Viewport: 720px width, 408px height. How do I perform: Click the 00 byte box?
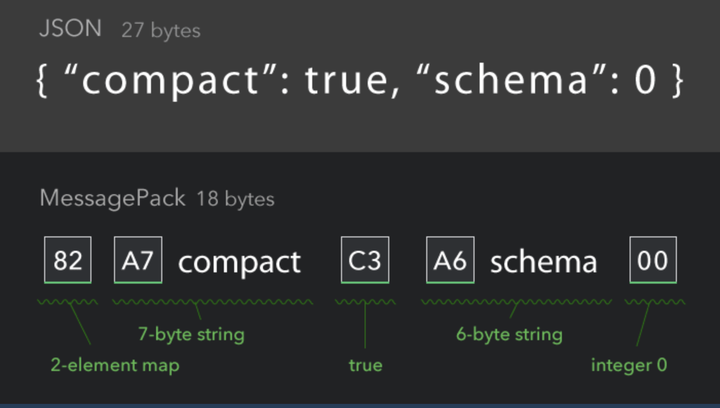pyautogui.click(x=652, y=262)
